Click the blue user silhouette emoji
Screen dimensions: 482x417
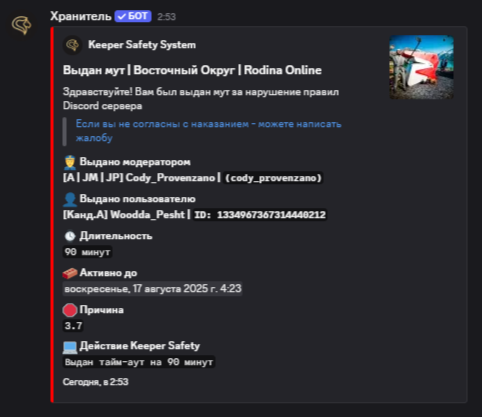[70, 199]
